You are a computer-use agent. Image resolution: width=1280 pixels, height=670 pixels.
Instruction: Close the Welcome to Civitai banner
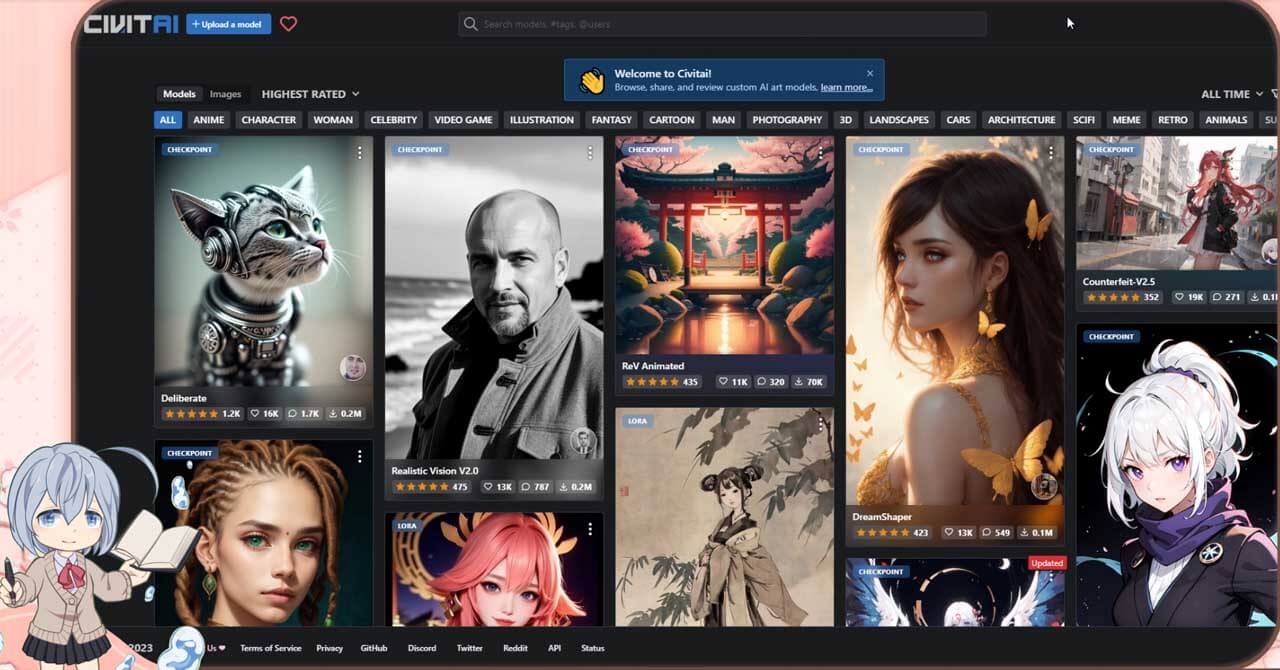870,73
